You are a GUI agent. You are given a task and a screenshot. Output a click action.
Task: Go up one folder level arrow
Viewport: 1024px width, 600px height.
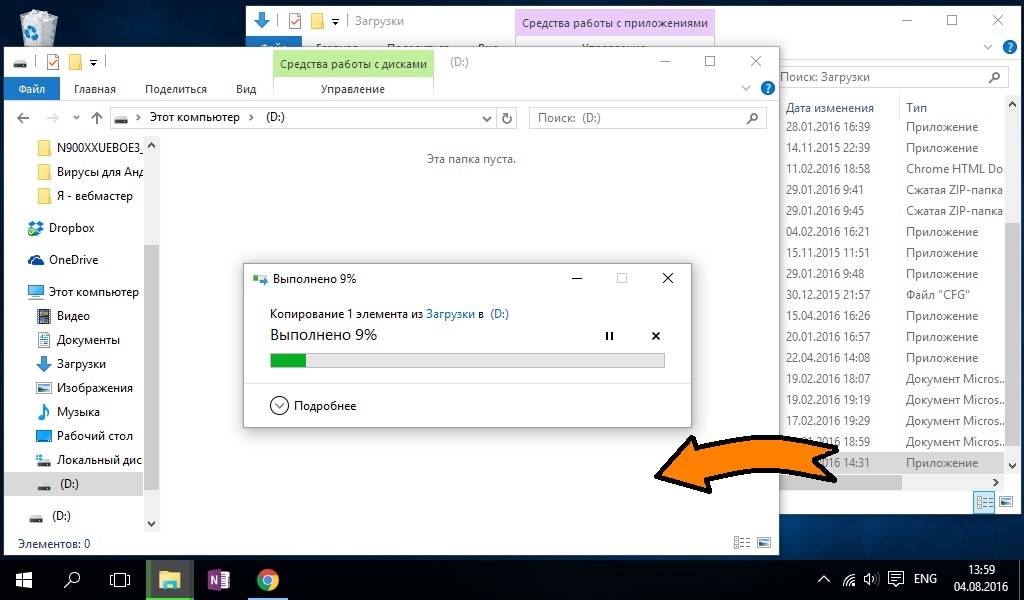point(97,118)
